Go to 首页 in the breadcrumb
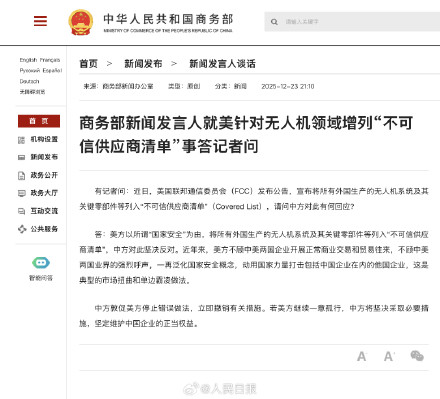The height and width of the screenshot is (399, 440). pyautogui.click(x=89, y=64)
